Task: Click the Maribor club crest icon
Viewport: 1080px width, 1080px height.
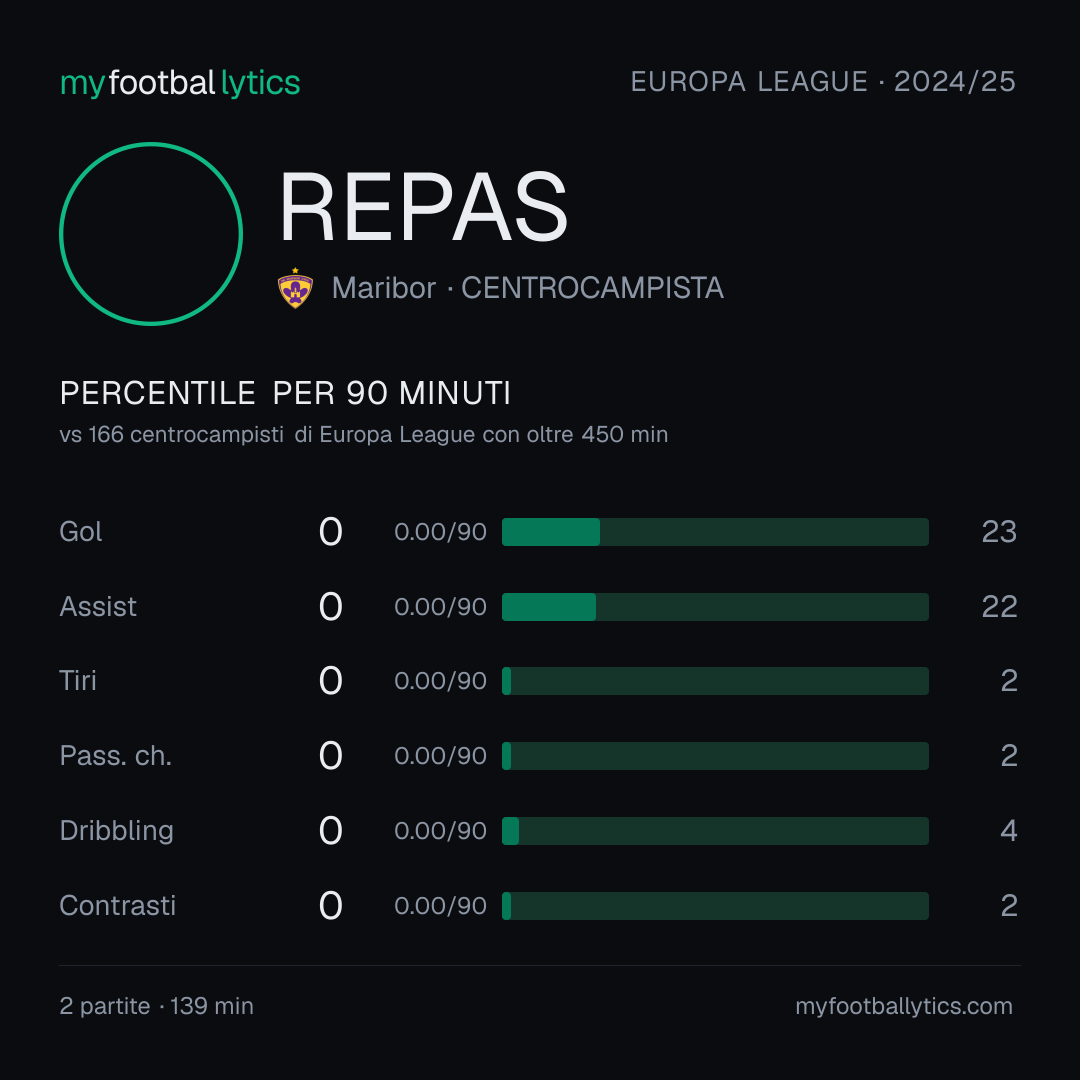Action: [x=295, y=288]
